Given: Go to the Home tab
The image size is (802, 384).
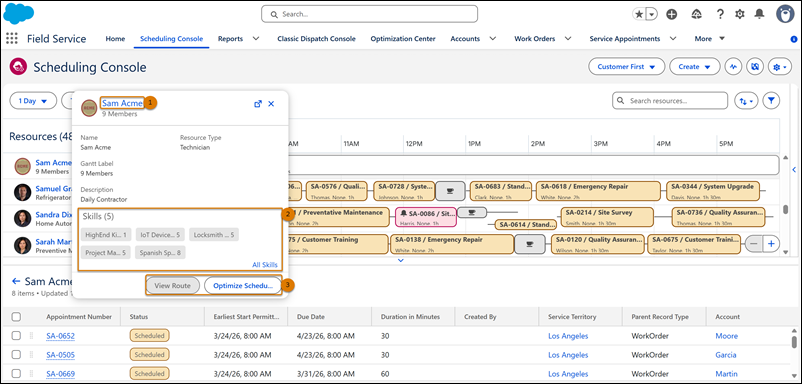Looking at the screenshot, I should point(115,38).
